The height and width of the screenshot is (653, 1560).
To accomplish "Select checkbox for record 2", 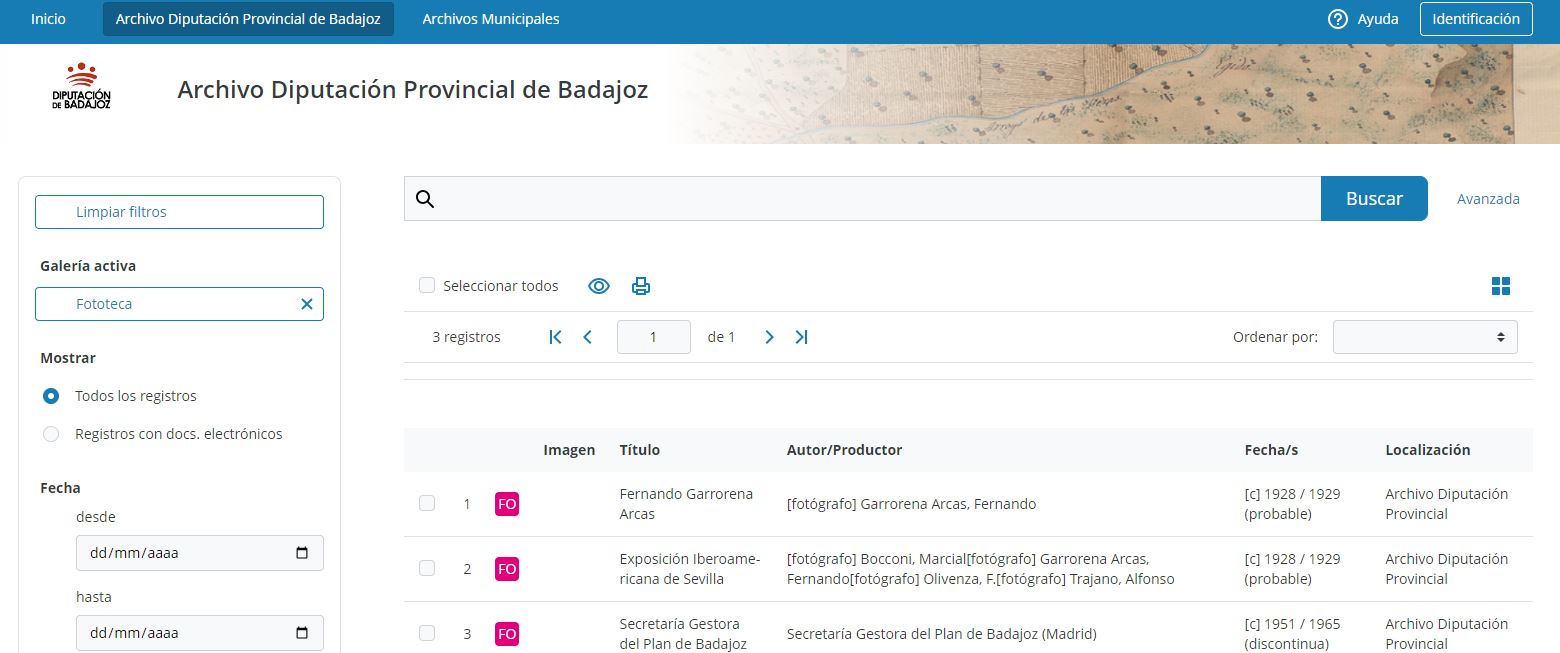I will (427, 569).
